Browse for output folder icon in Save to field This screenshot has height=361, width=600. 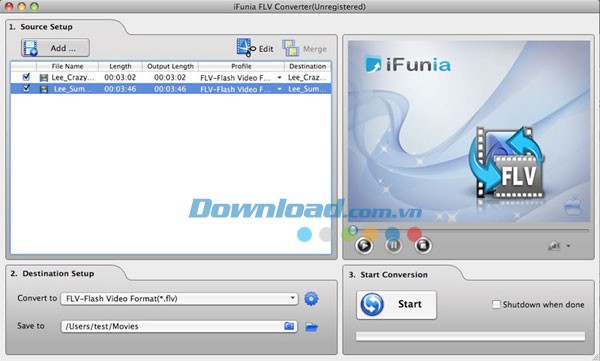coord(289,326)
